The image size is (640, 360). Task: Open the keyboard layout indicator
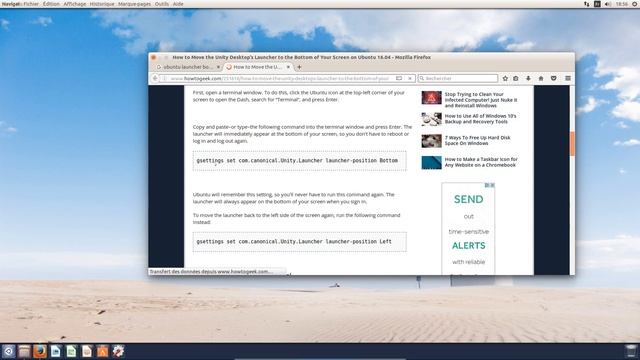pyautogui.click(x=597, y=4)
